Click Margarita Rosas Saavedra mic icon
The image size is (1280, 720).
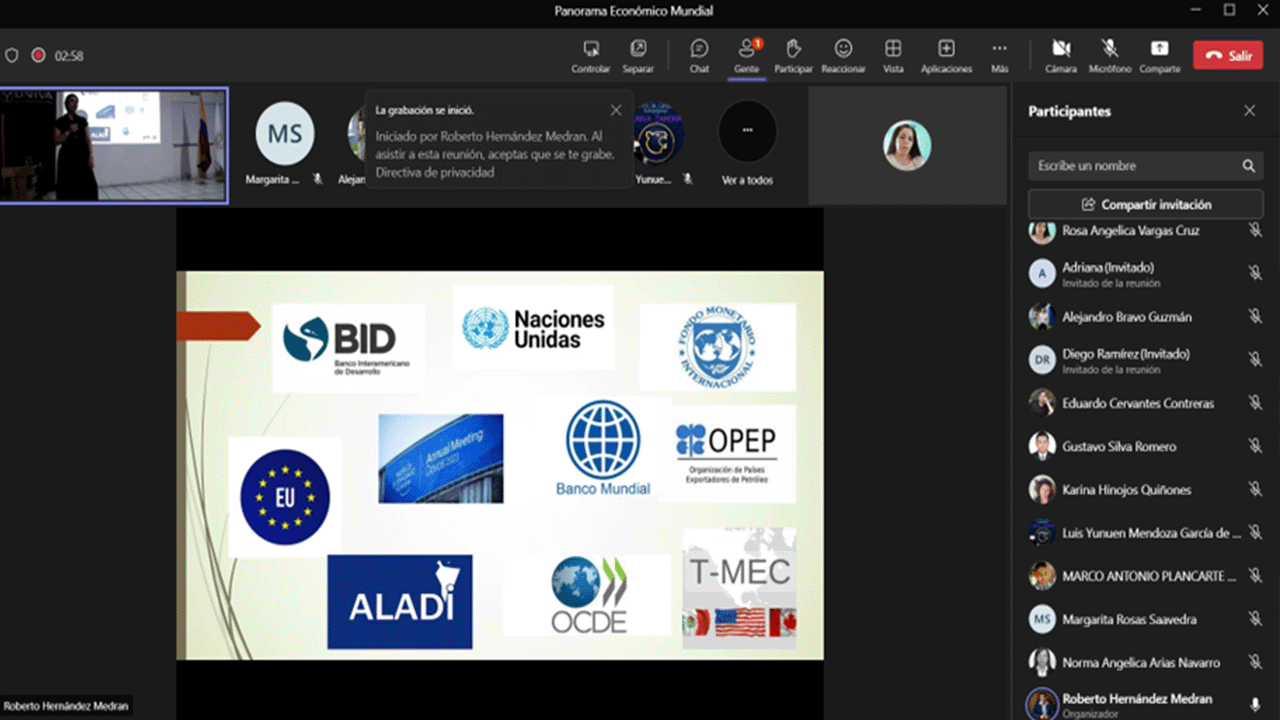pyautogui.click(x=1255, y=619)
